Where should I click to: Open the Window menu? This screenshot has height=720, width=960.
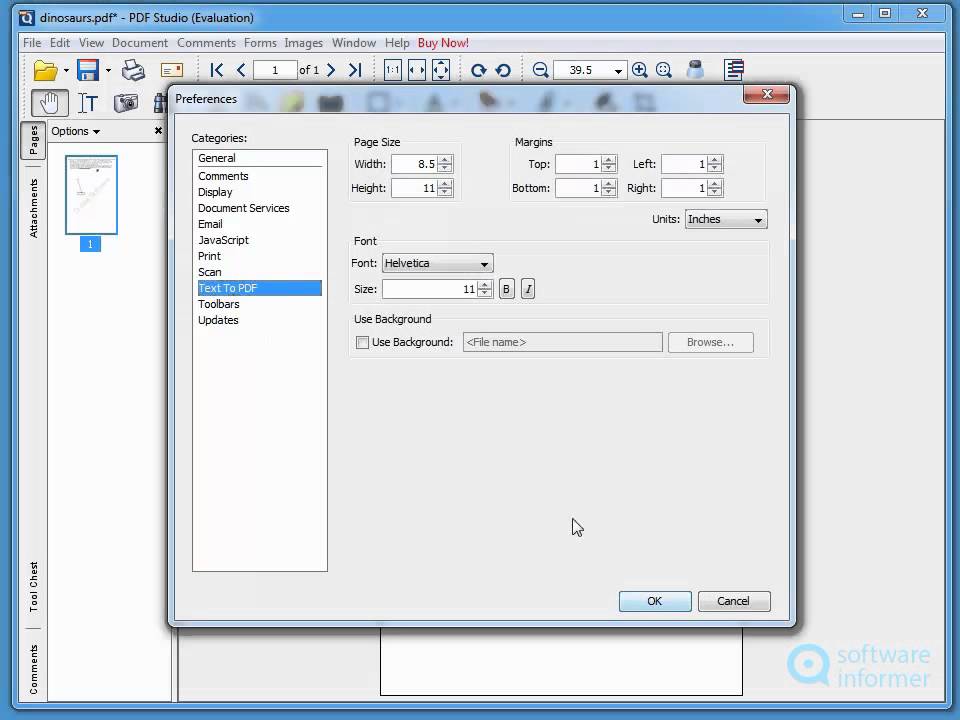tap(354, 43)
